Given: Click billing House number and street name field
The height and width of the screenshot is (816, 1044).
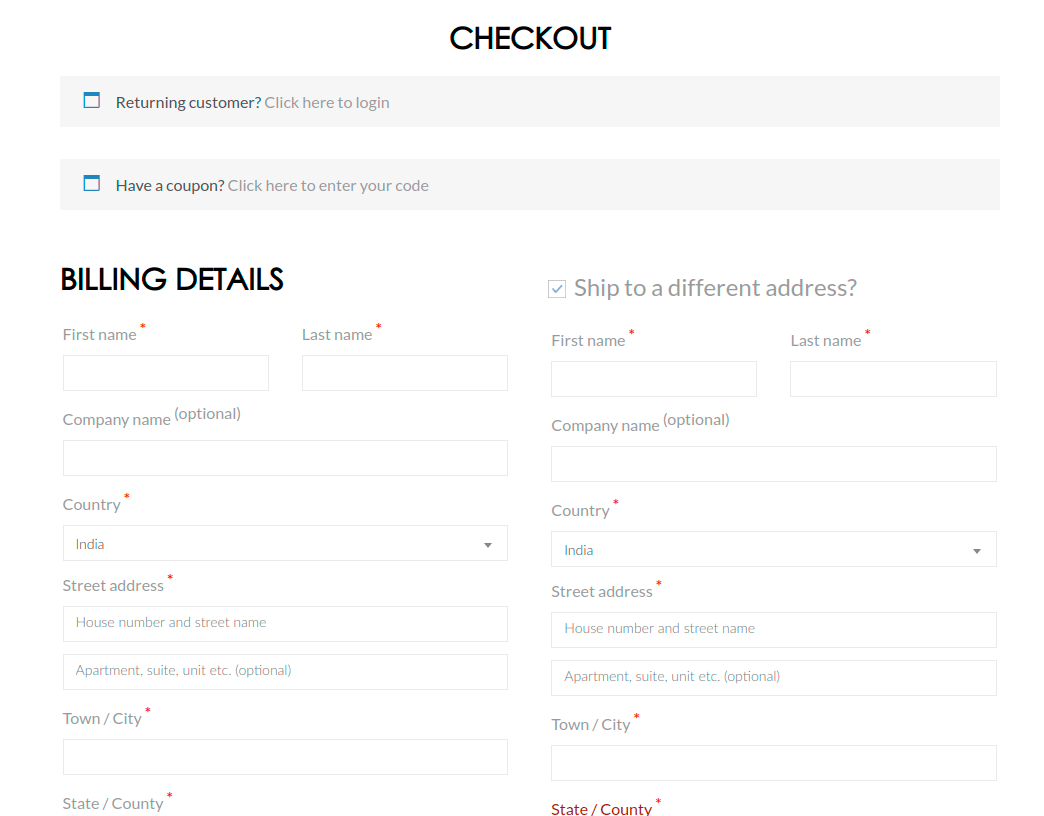Looking at the screenshot, I should (x=285, y=623).
